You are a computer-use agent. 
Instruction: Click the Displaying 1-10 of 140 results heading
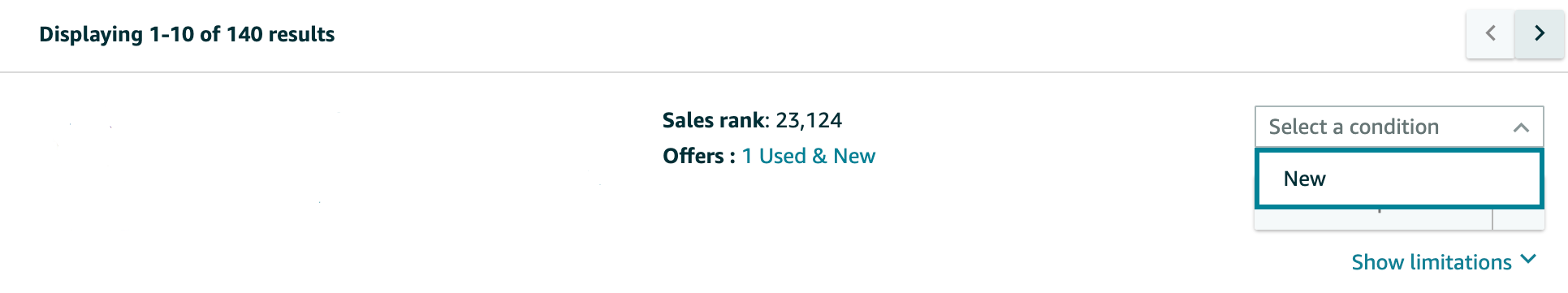pos(187,34)
